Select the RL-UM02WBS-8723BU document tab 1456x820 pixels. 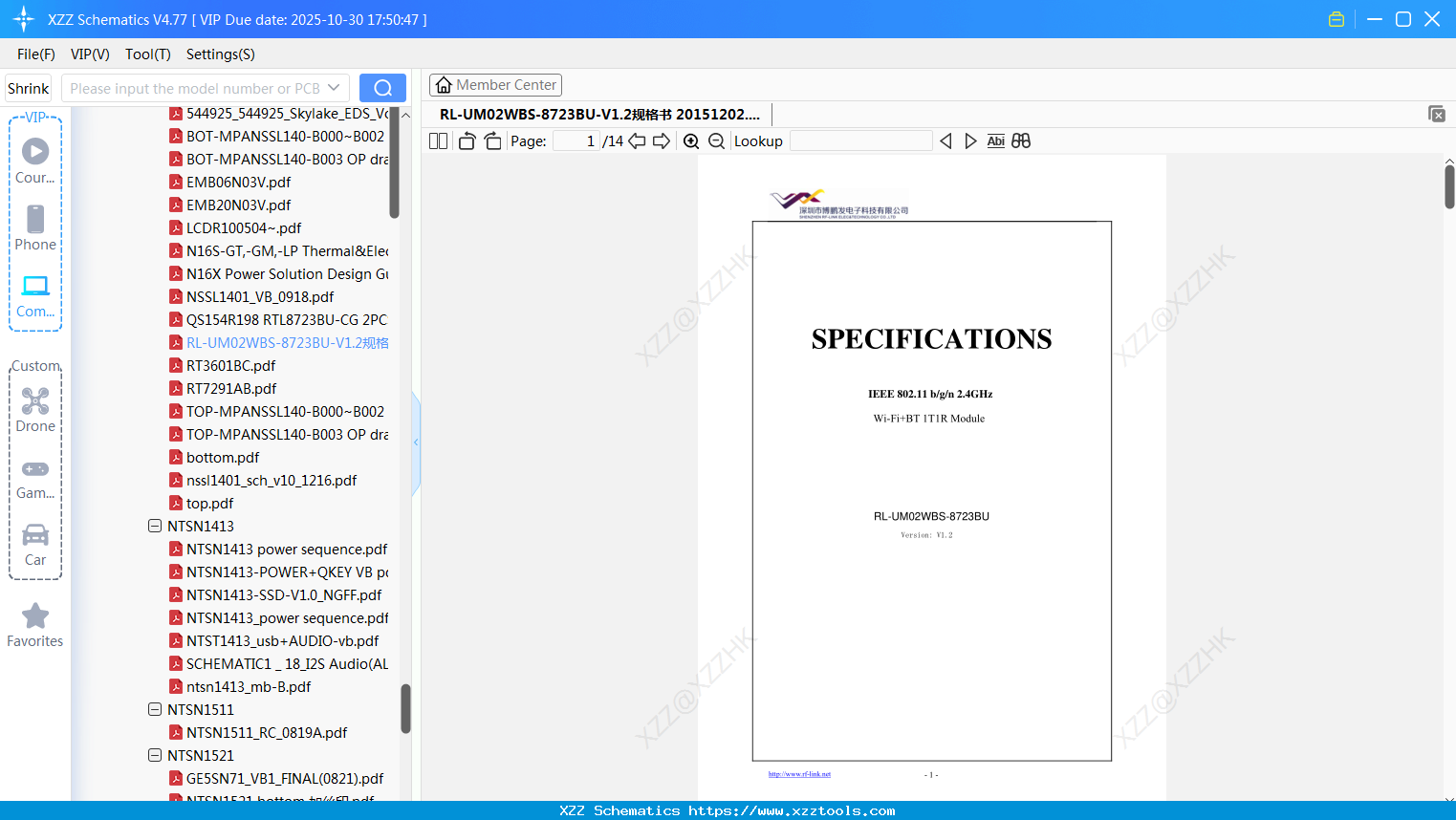tap(599, 115)
